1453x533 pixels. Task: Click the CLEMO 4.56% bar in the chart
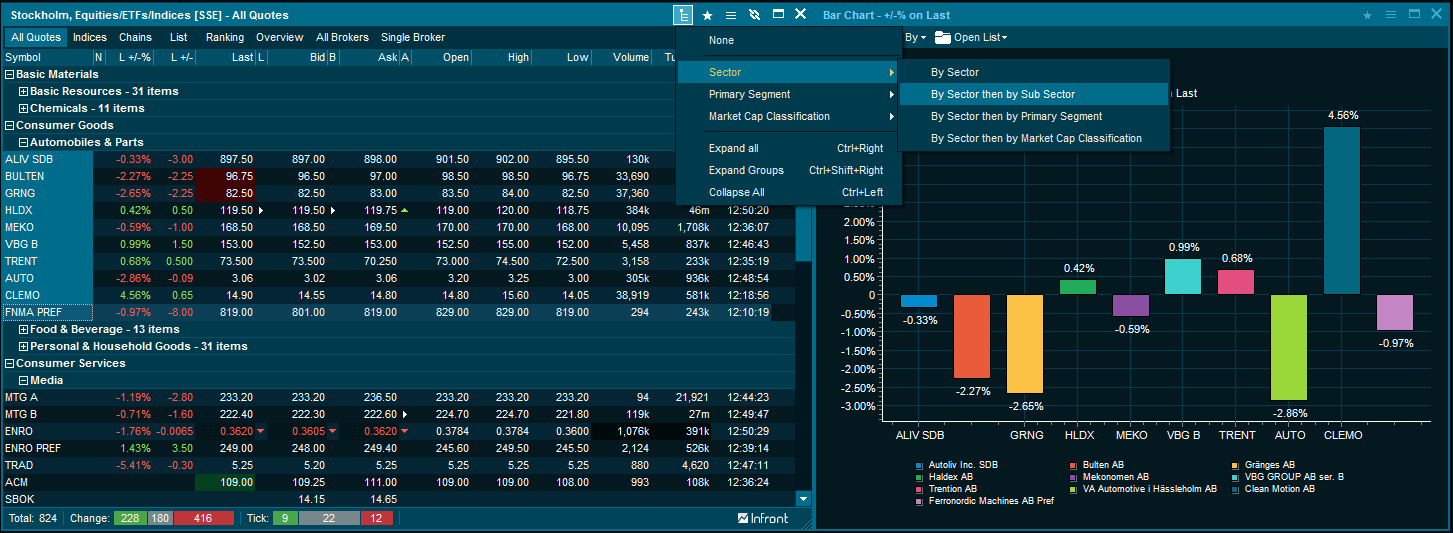click(x=1341, y=210)
